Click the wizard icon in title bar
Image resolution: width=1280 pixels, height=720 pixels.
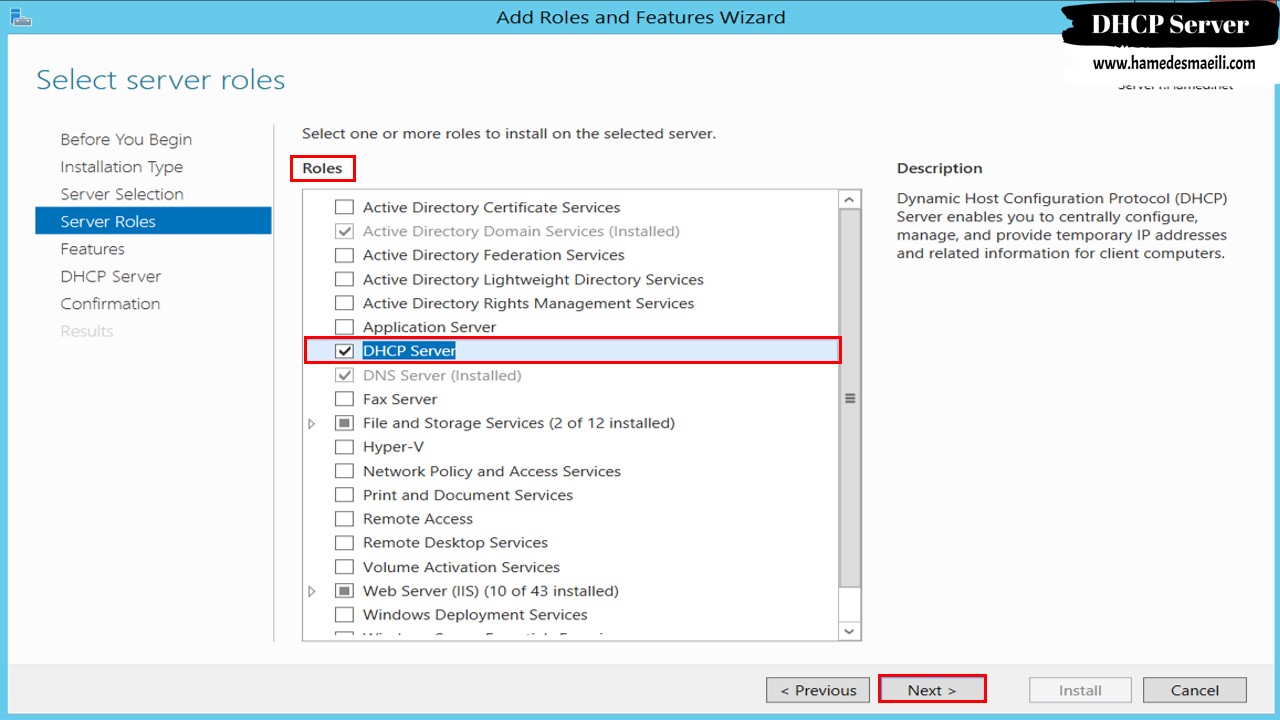19,17
